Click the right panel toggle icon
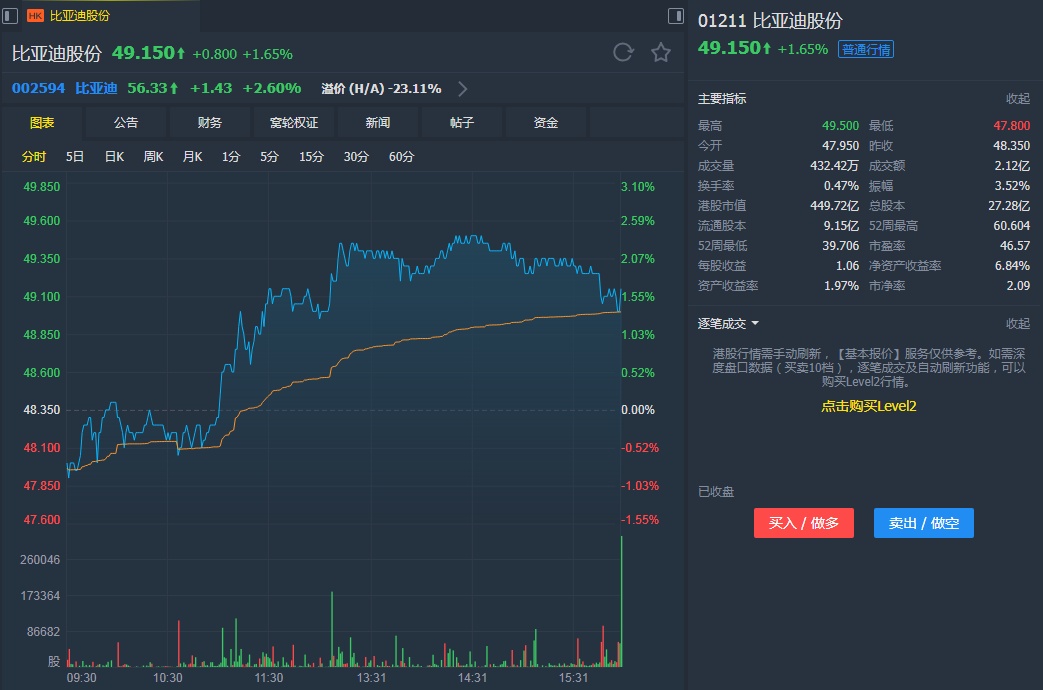 coord(676,16)
